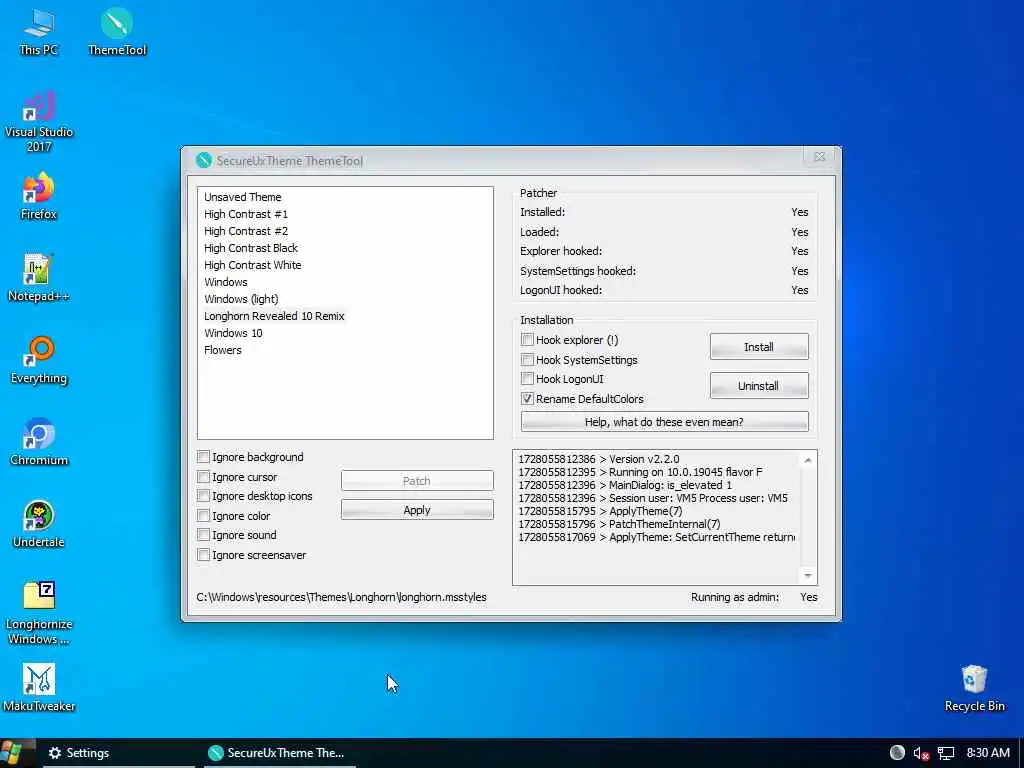Select the Windows (light) theme

[241, 298]
